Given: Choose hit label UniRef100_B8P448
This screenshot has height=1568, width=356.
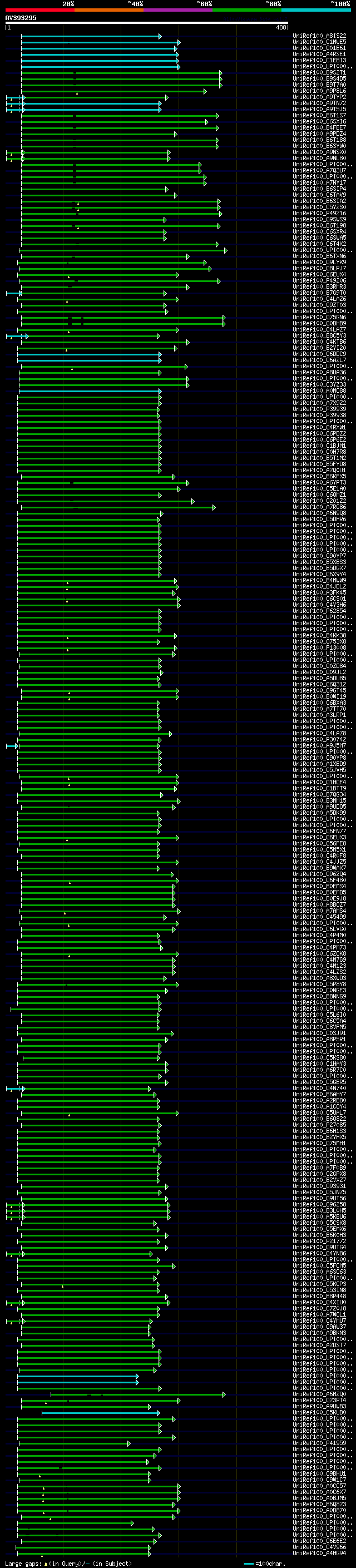Looking at the screenshot, I should click(x=319, y=1296).
